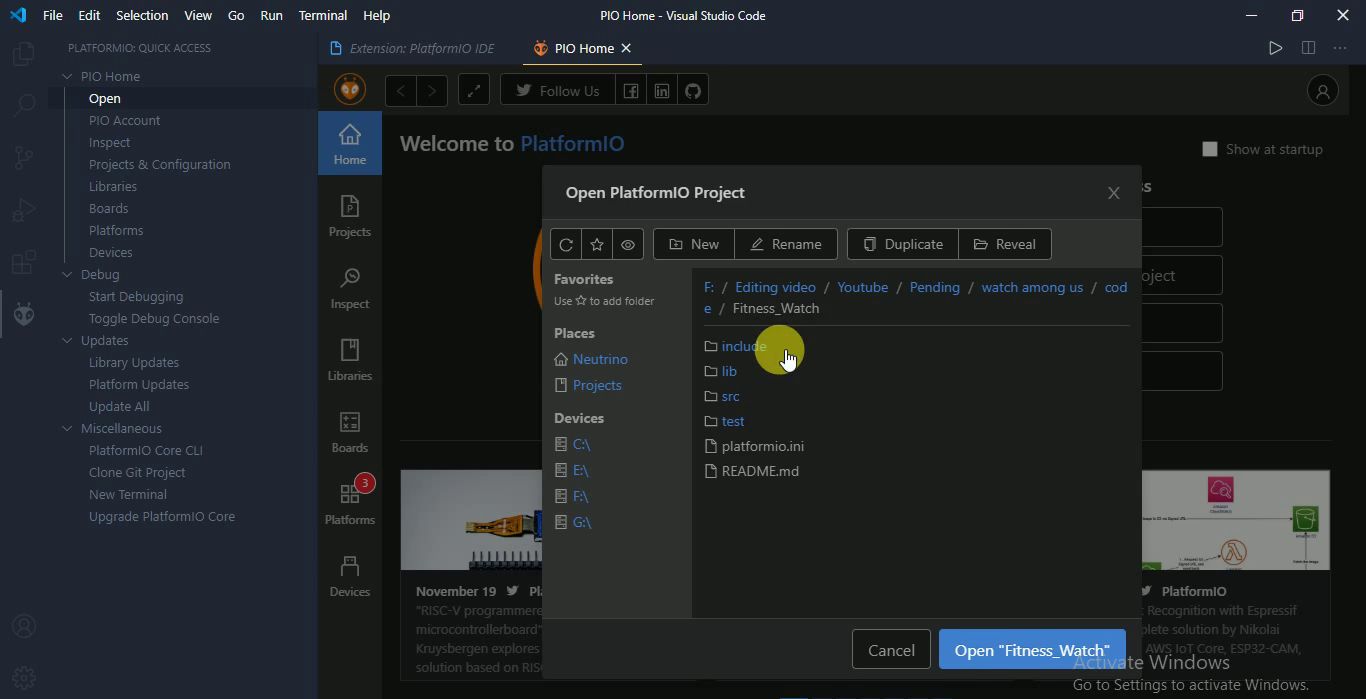Image resolution: width=1366 pixels, height=699 pixels.
Task: Add current folder to favorites with star
Action: (x=597, y=244)
